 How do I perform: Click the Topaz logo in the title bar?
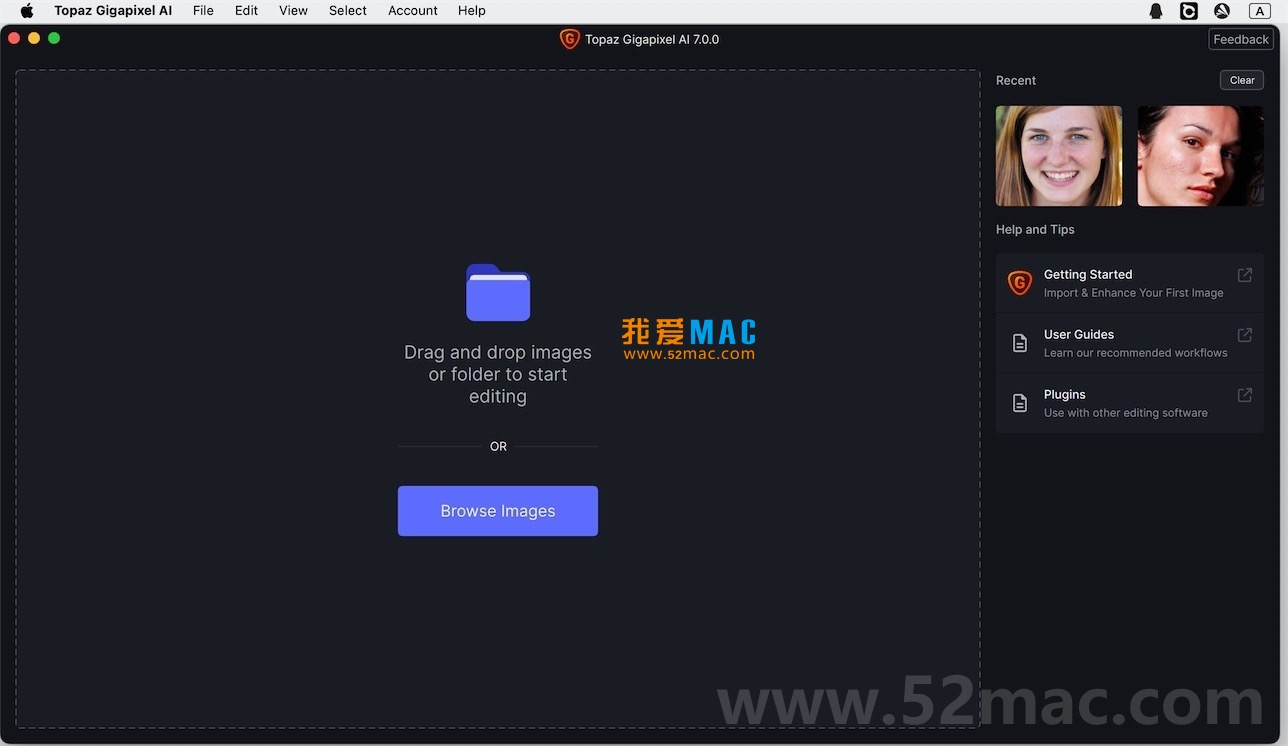pos(569,39)
